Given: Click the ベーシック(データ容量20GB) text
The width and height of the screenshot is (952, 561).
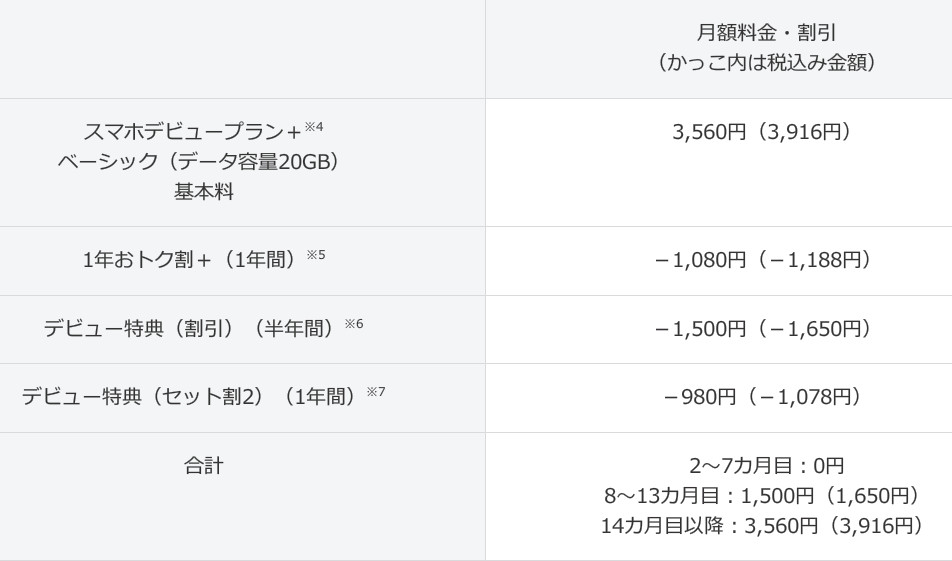Looking at the screenshot, I should [x=198, y=162].
